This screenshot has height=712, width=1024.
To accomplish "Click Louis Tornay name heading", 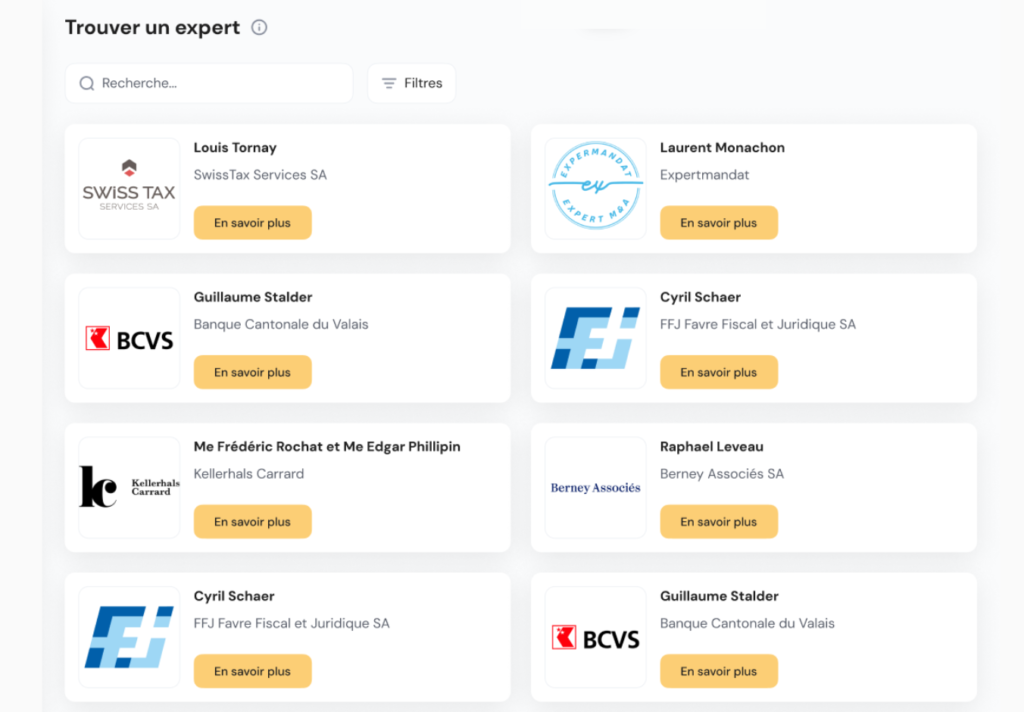I will tap(235, 148).
